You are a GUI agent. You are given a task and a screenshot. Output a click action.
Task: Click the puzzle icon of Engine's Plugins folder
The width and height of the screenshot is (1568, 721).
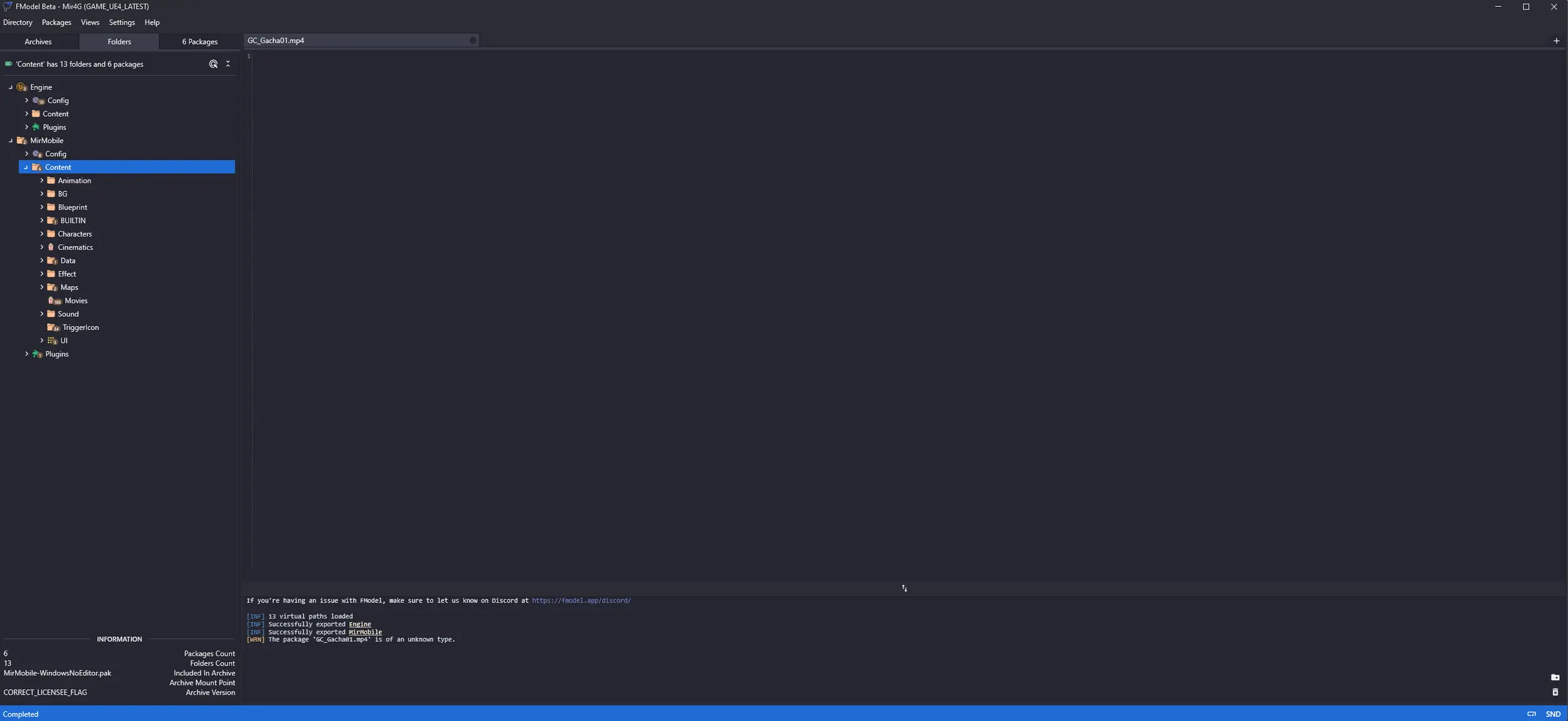click(x=36, y=127)
